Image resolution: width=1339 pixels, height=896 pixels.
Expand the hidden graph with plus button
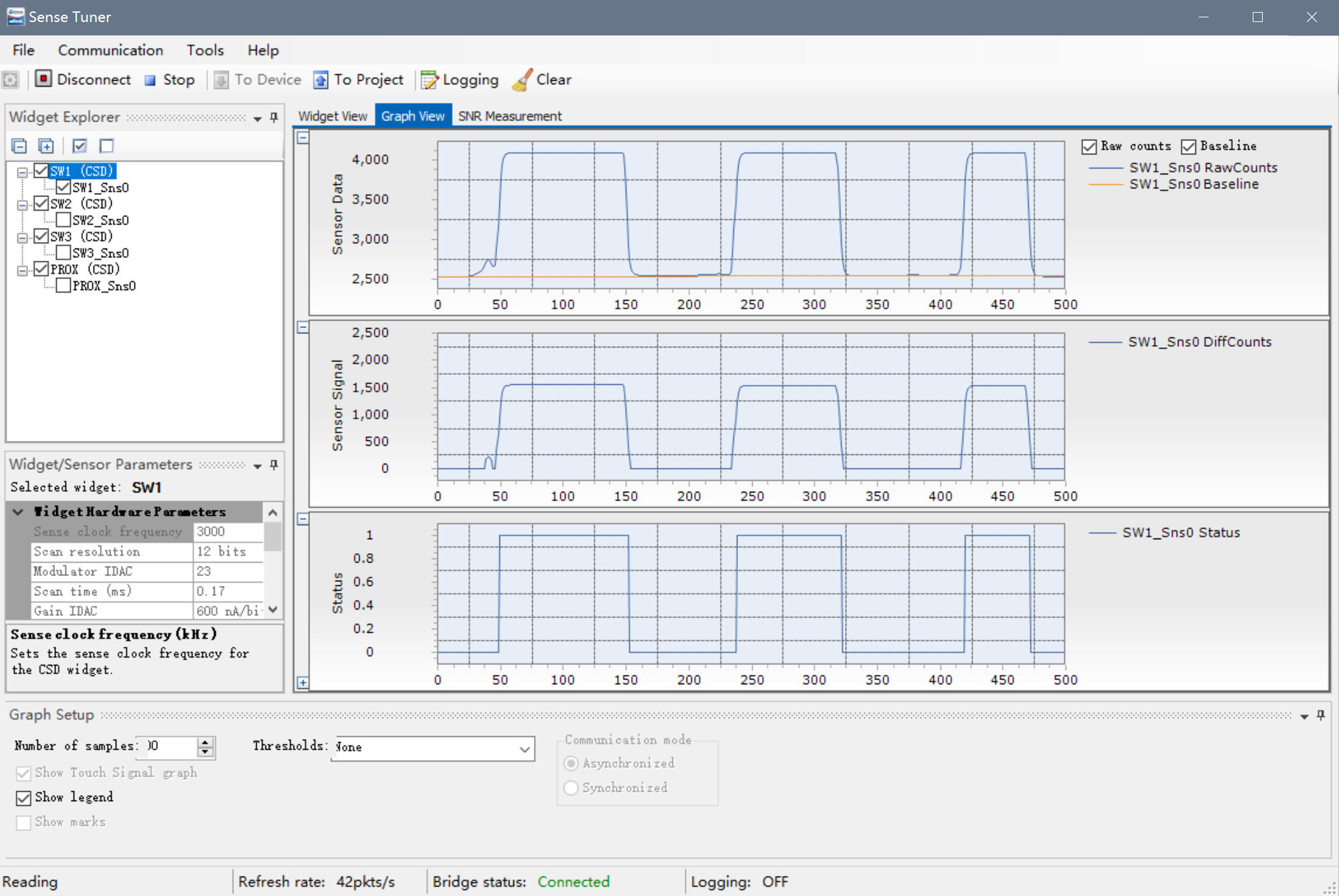coord(303,683)
